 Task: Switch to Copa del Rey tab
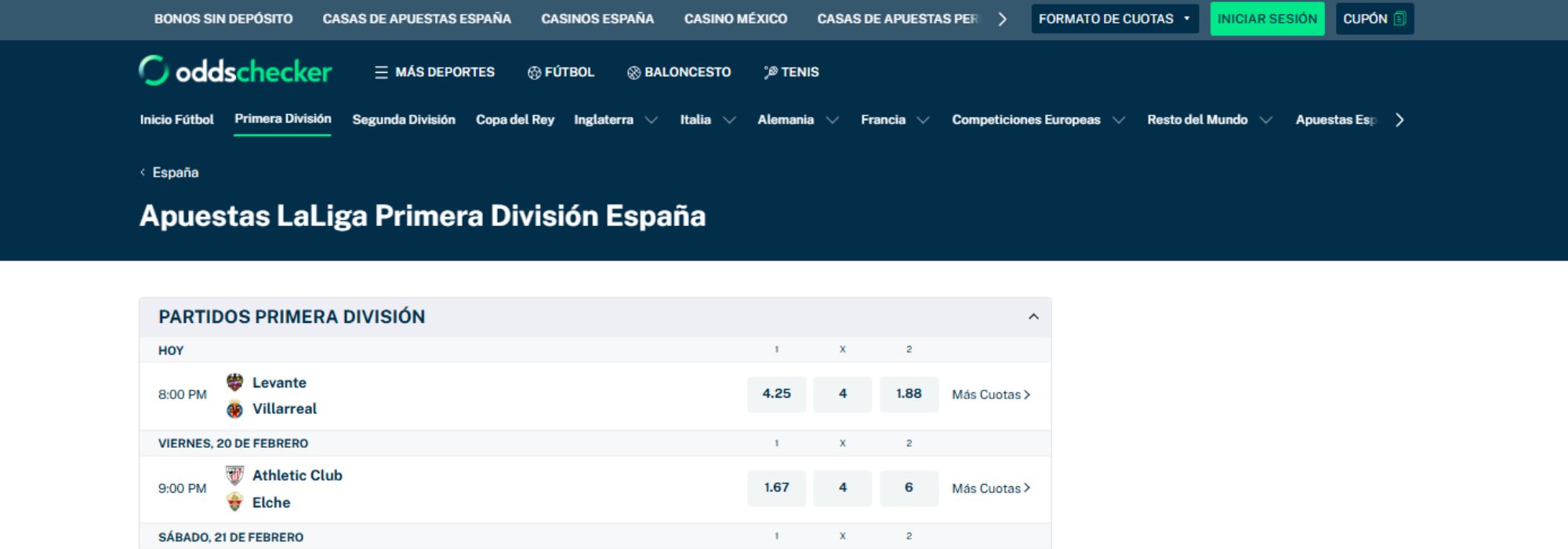(x=515, y=119)
